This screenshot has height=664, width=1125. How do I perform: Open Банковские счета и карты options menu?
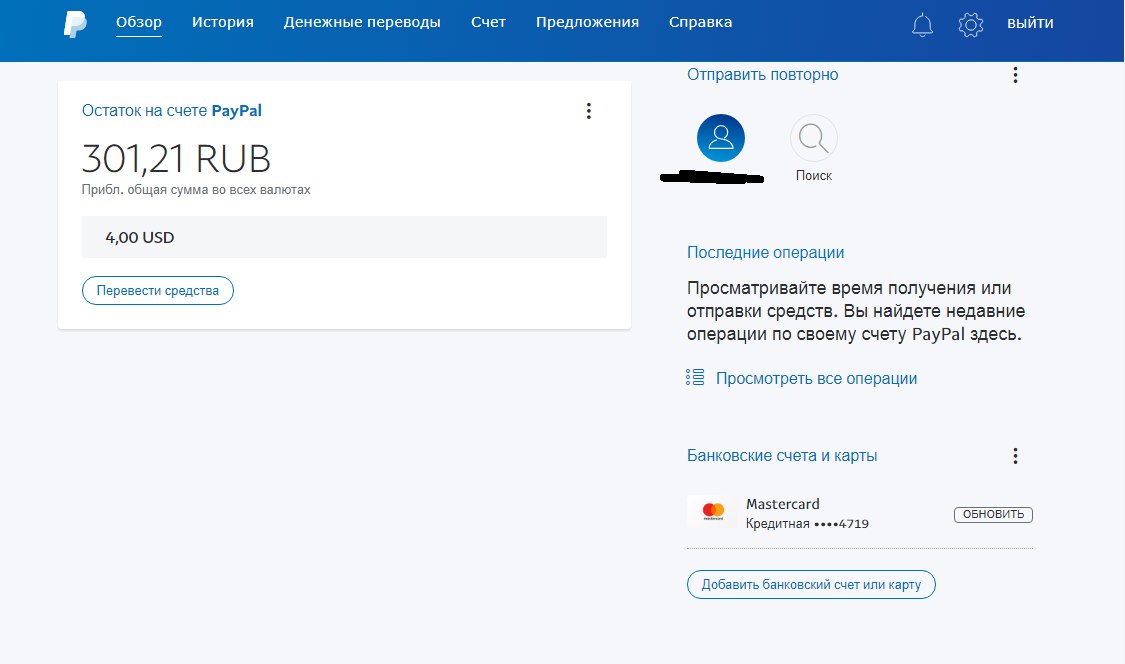click(x=1015, y=456)
